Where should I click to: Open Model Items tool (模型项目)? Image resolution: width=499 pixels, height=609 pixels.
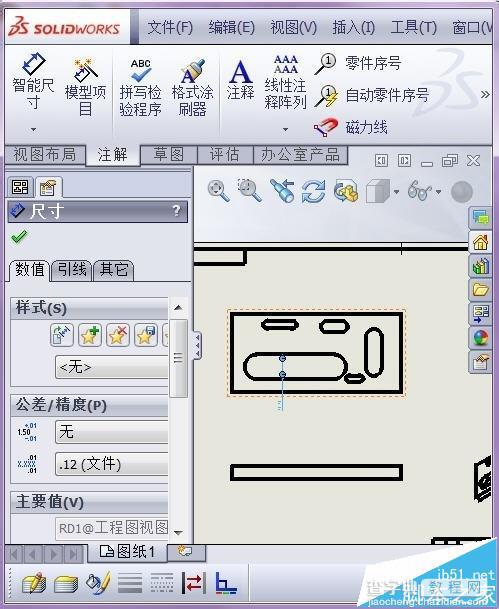coord(85,87)
